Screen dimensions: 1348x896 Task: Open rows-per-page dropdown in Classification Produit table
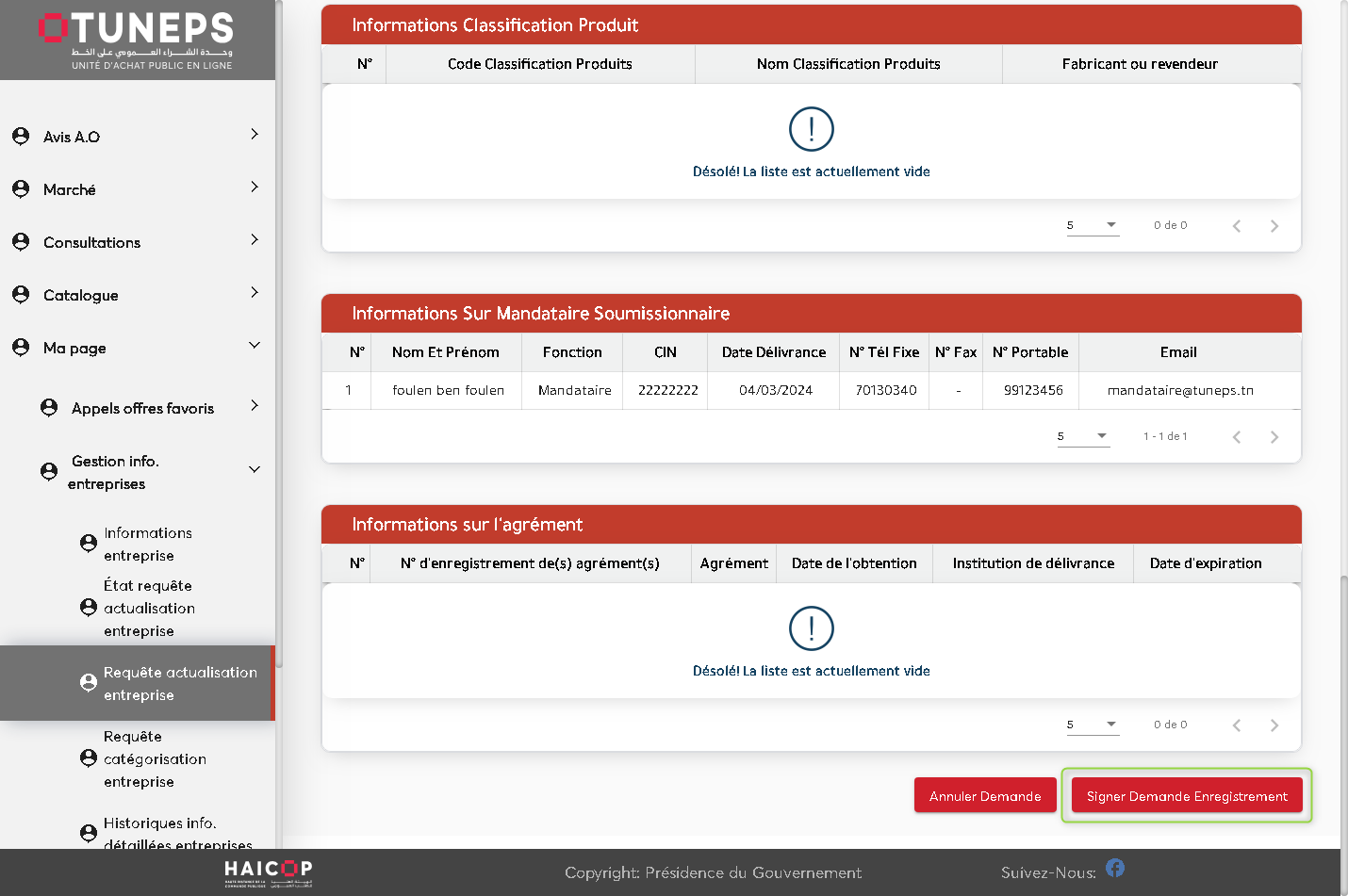tap(1093, 225)
